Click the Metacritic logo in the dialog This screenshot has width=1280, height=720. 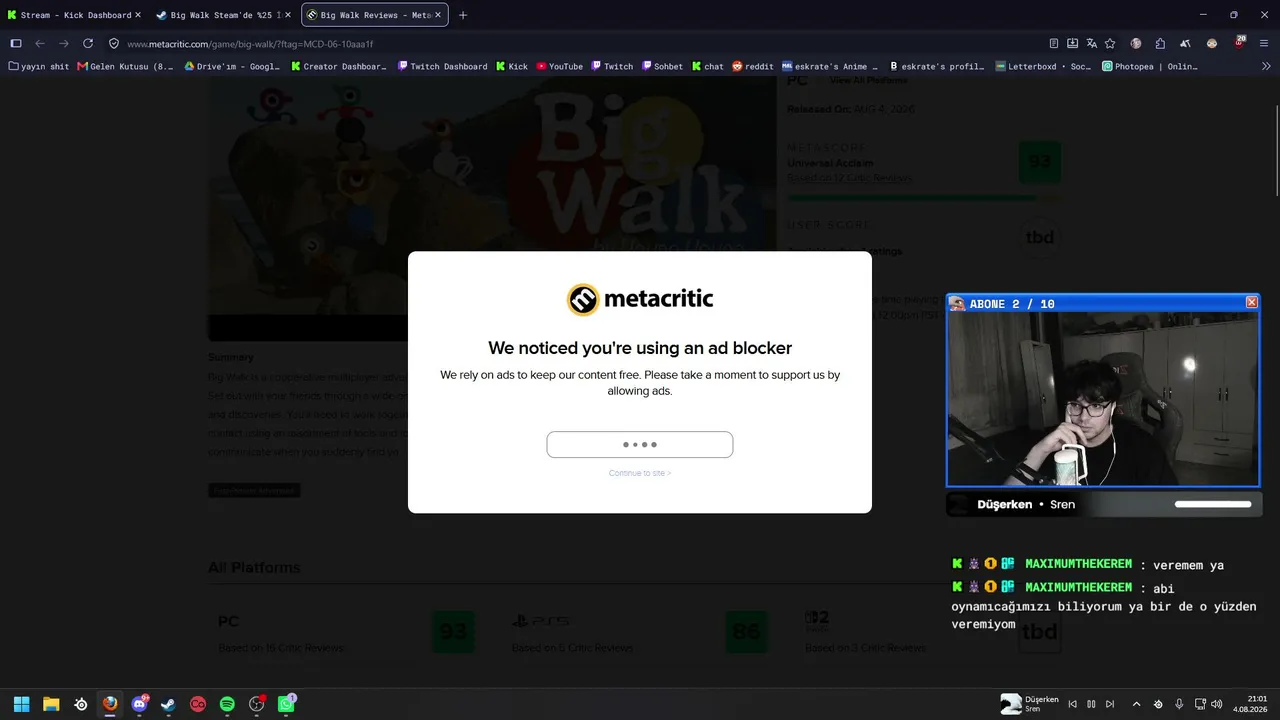point(640,300)
